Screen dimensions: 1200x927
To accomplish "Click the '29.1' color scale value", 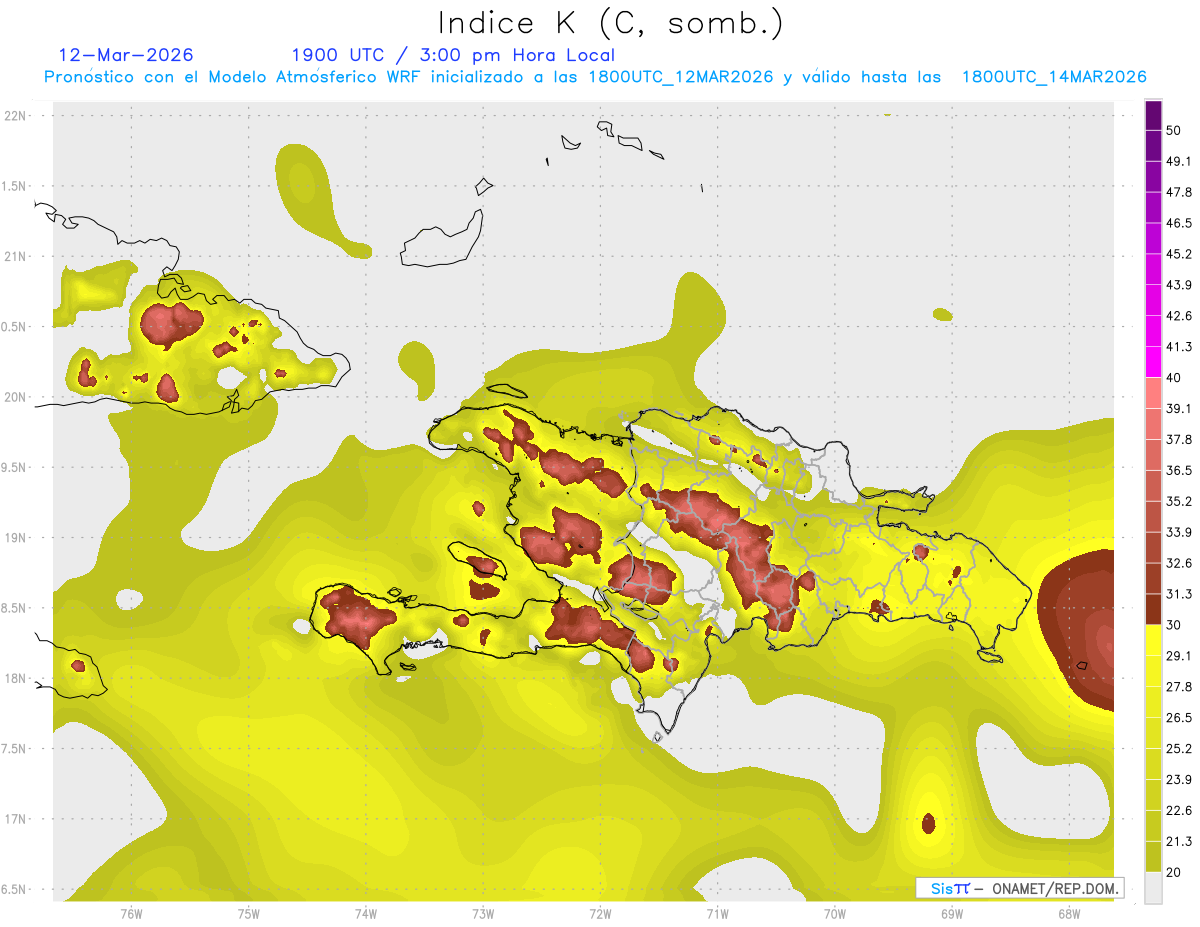I will [1179, 656].
